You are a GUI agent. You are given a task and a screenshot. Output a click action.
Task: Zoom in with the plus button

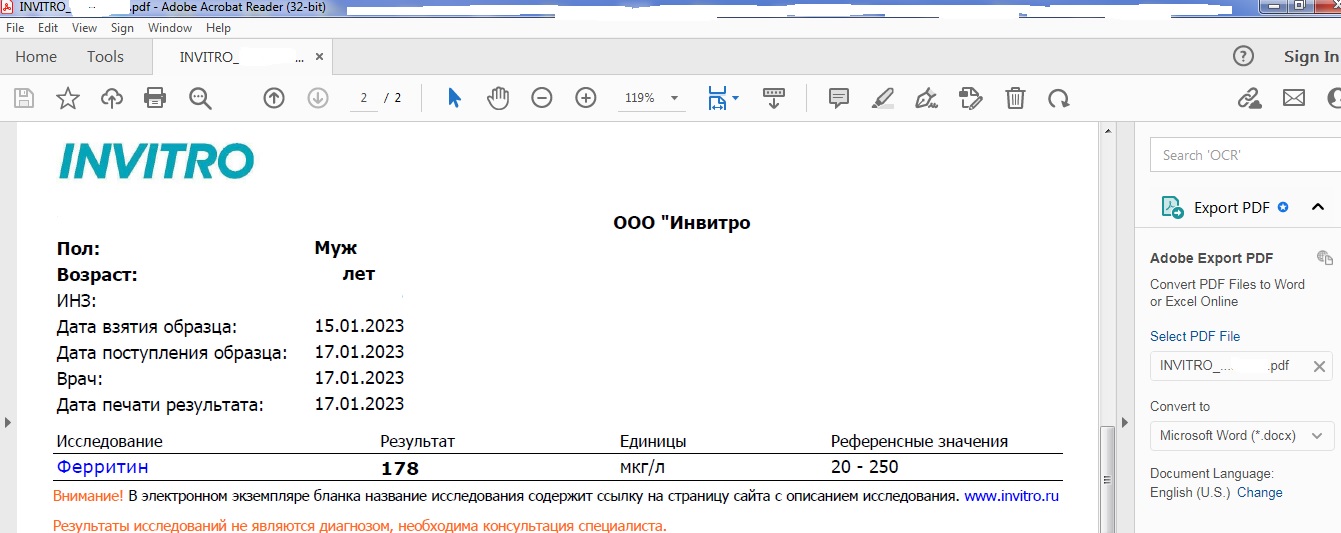(586, 98)
